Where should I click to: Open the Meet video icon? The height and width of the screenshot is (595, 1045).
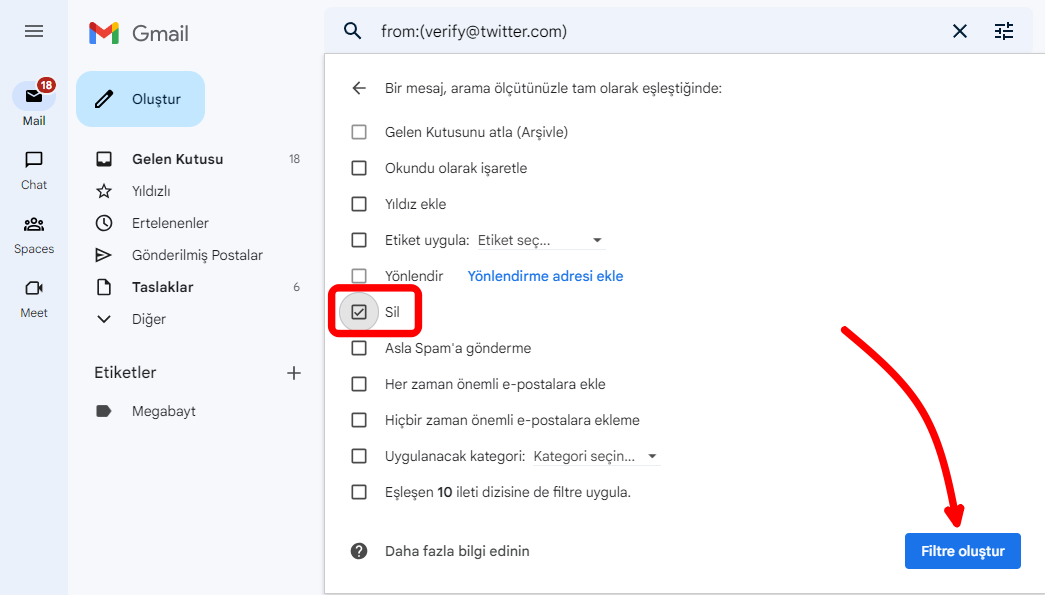pyautogui.click(x=34, y=288)
